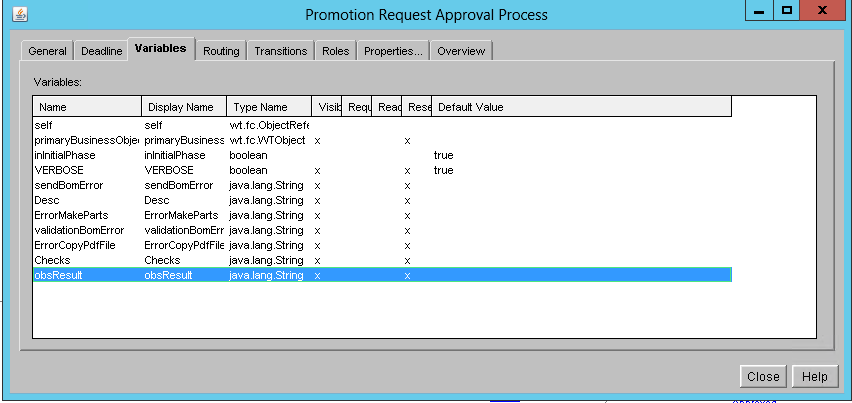The width and height of the screenshot is (852, 403).
Task: Click the Resettable x mark for primaryBusinessObject
Action: click(x=407, y=141)
